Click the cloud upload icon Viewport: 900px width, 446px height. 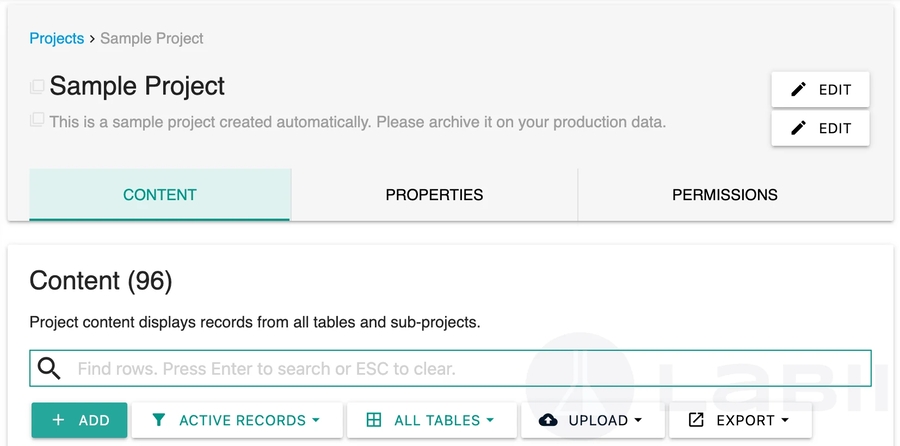(x=548, y=421)
